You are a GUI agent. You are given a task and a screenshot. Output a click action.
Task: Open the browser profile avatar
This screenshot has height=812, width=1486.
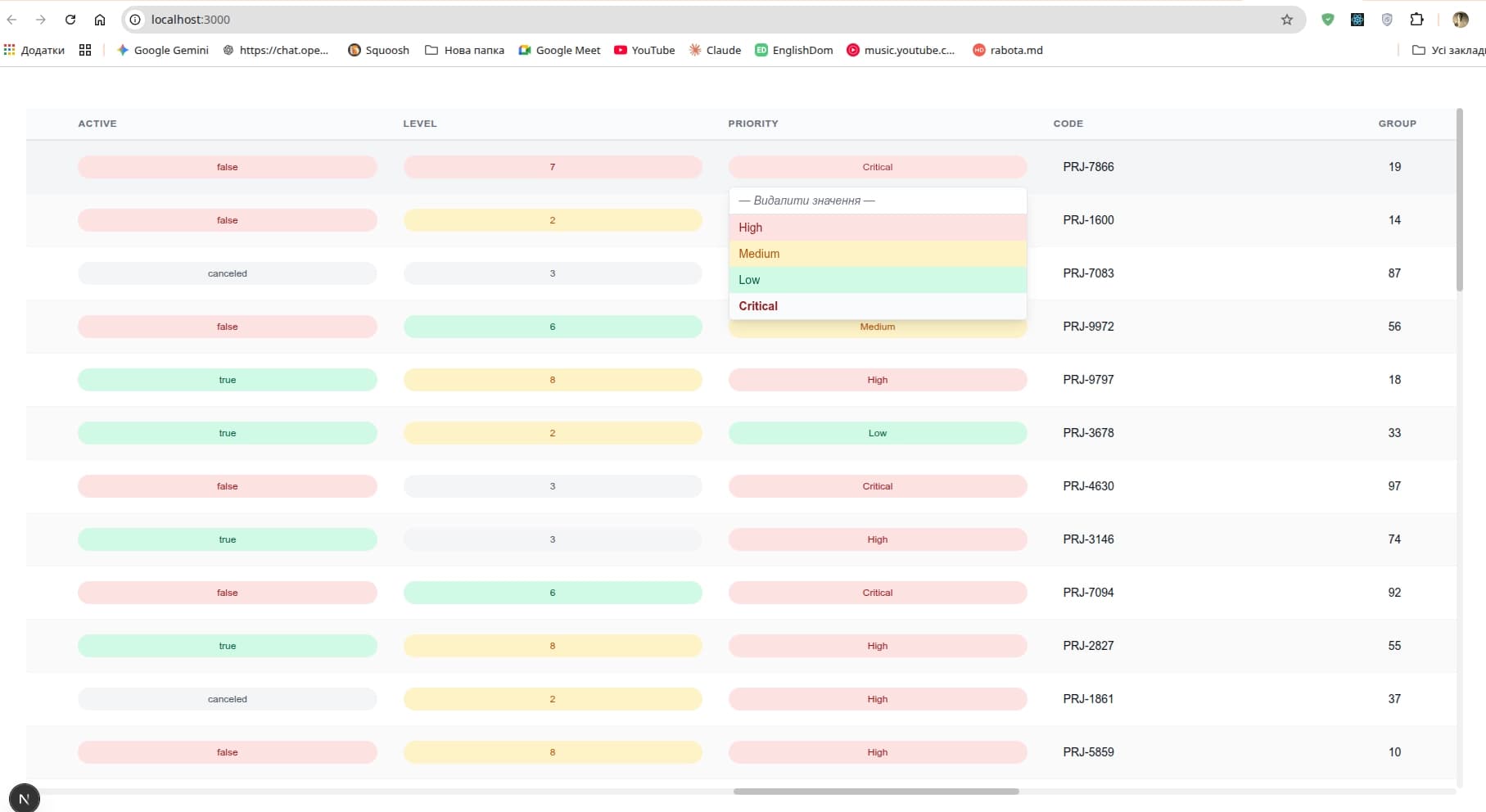[1461, 20]
